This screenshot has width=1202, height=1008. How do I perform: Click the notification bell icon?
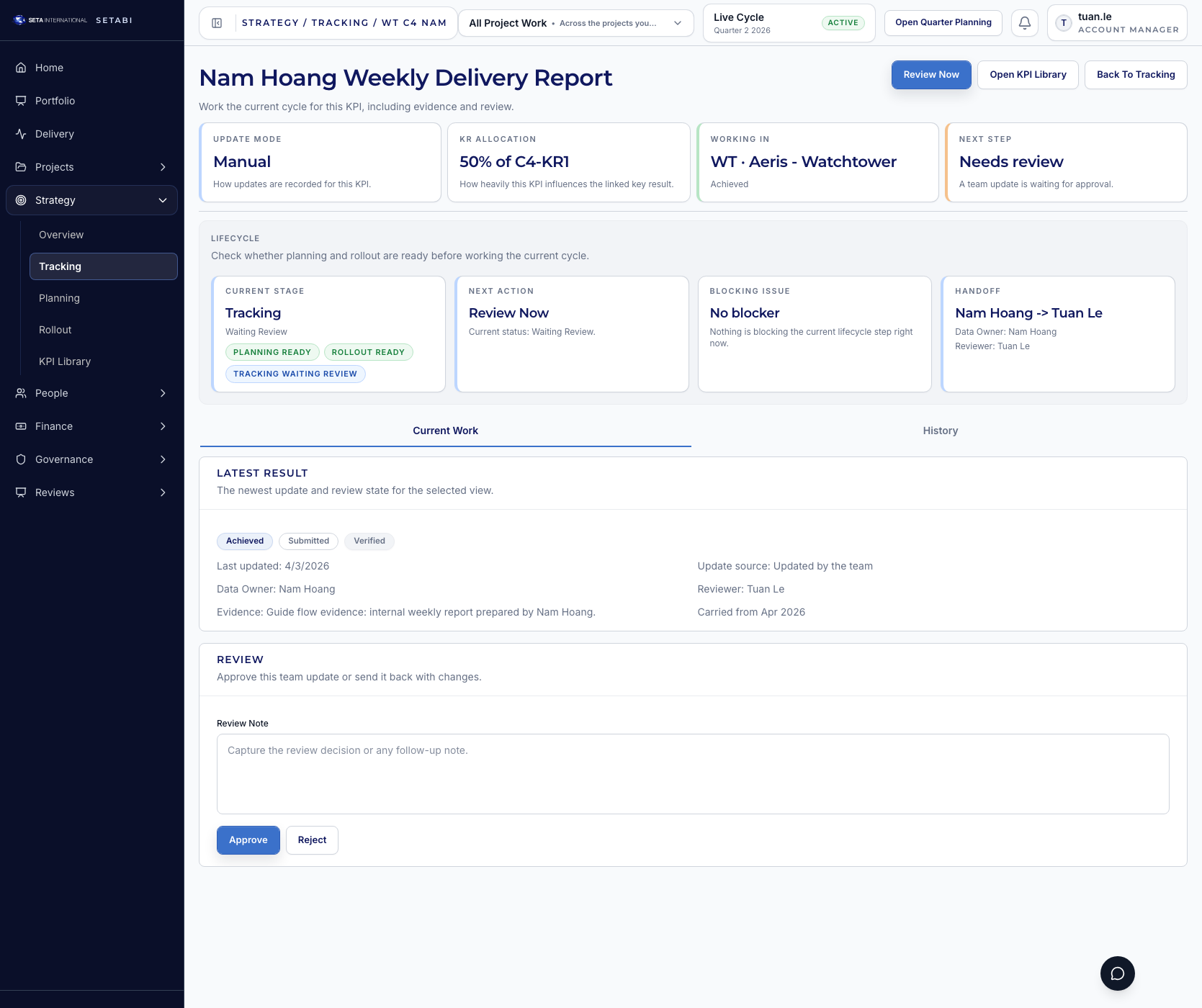click(x=1024, y=22)
